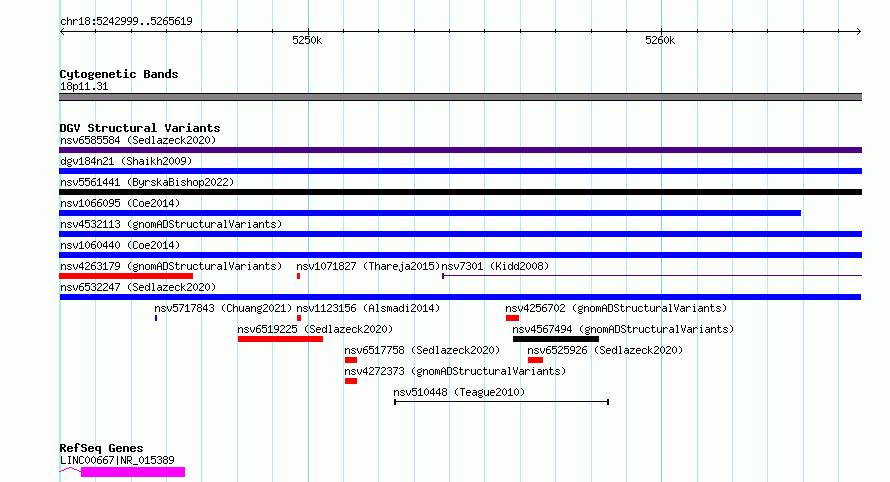Select the small red nsv1123156 marker

299,318
